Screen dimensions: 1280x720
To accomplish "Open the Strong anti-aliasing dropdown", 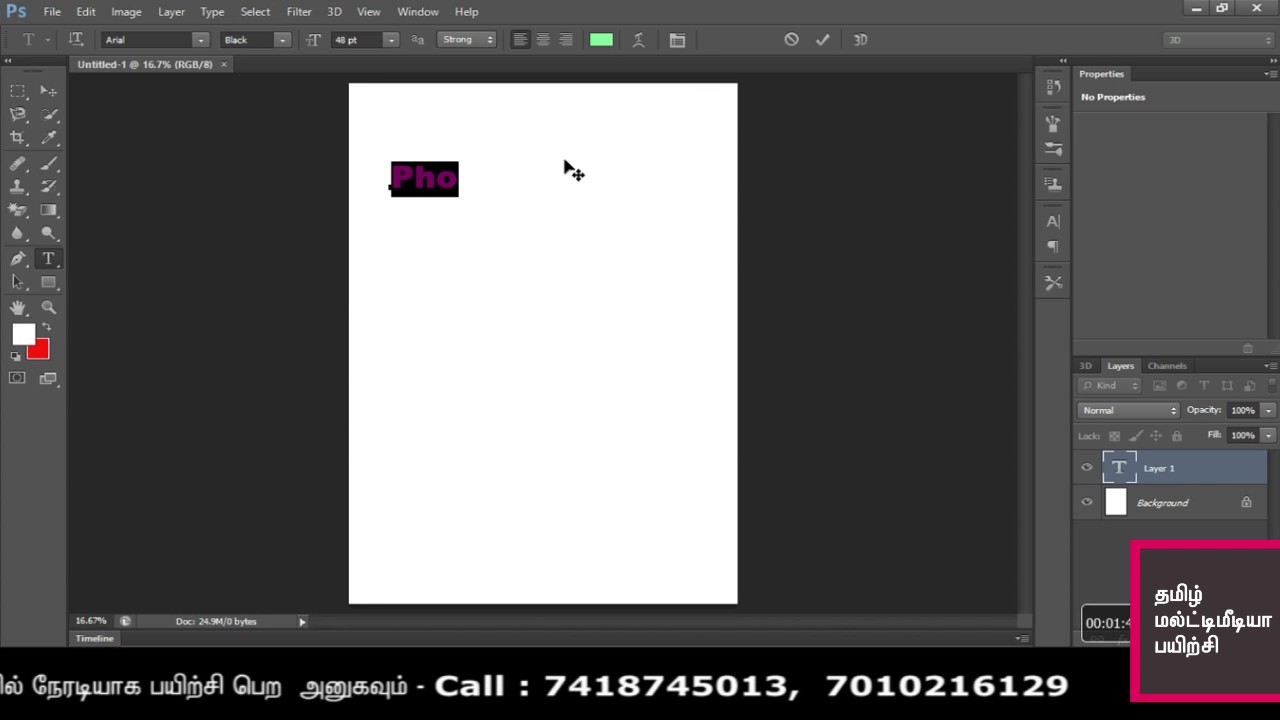I will click(x=467, y=40).
